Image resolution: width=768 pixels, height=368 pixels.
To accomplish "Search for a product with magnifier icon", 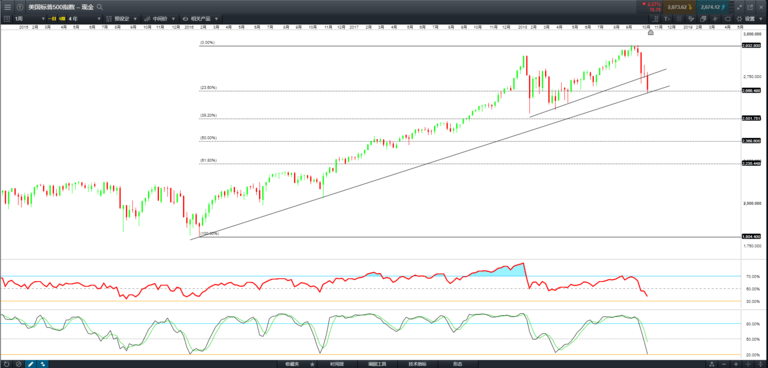I will [x=99, y=7].
